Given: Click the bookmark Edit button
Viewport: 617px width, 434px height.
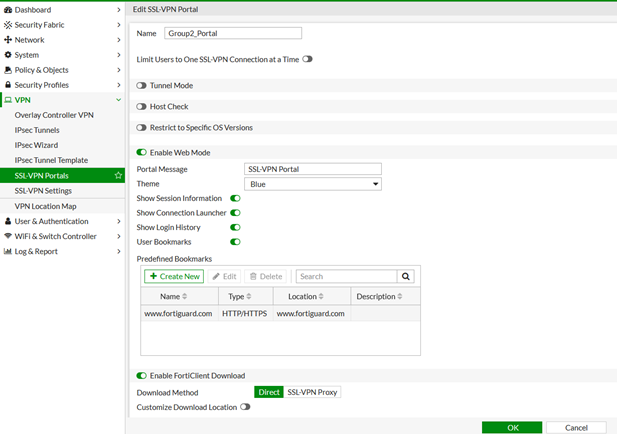Looking at the screenshot, I should click(224, 276).
